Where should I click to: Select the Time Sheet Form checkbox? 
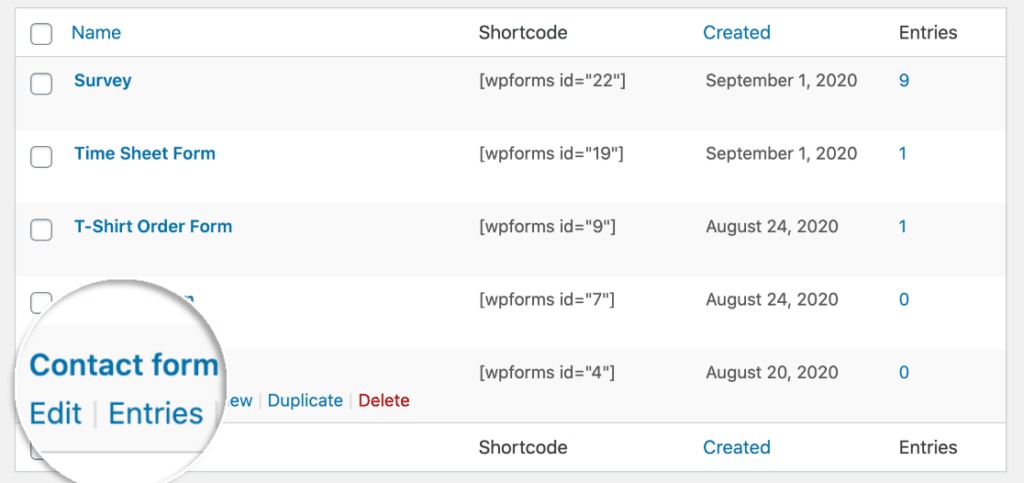click(x=41, y=157)
